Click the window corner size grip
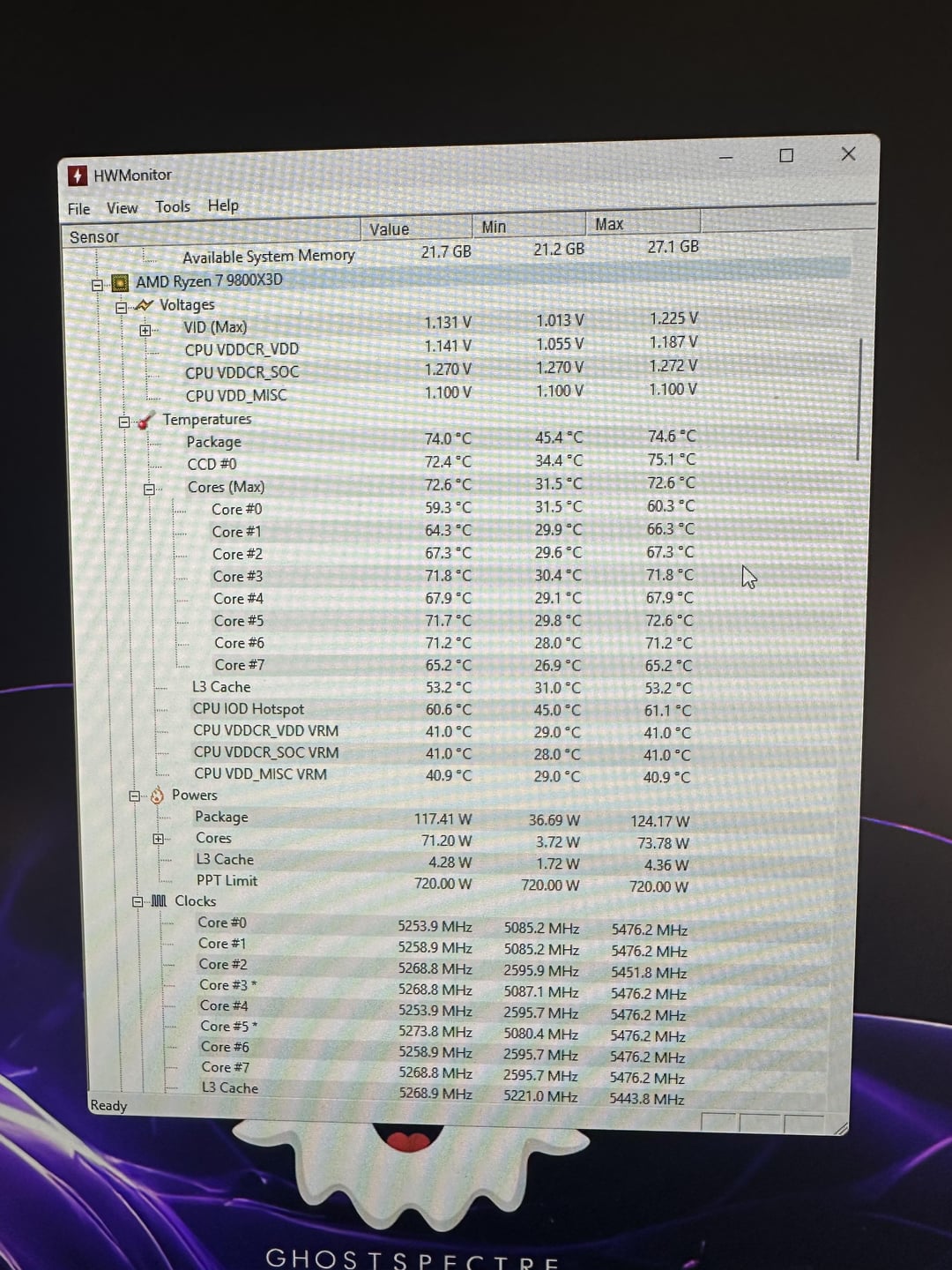Image resolution: width=952 pixels, height=1270 pixels. click(x=841, y=1127)
